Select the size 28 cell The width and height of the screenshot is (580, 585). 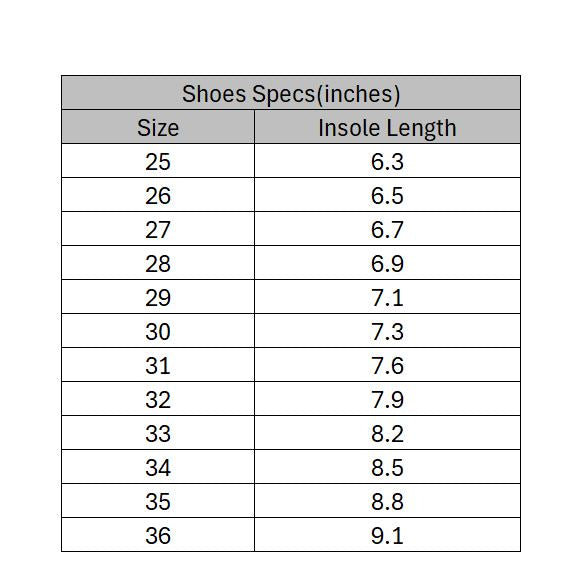click(x=158, y=263)
